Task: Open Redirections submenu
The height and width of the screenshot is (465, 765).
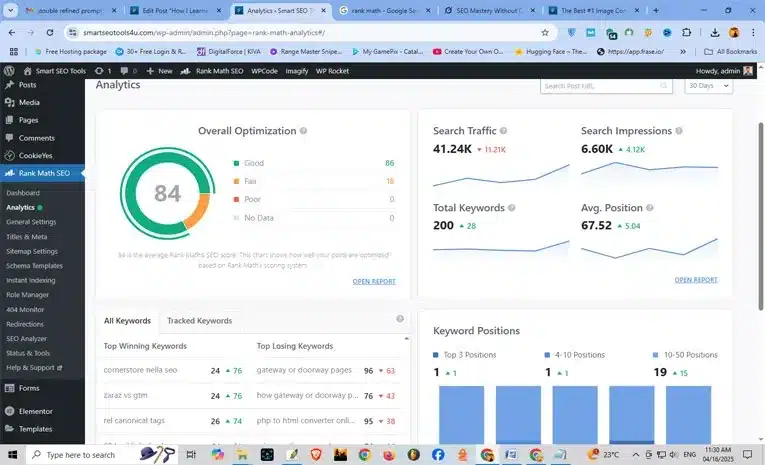Action: click(x=25, y=324)
